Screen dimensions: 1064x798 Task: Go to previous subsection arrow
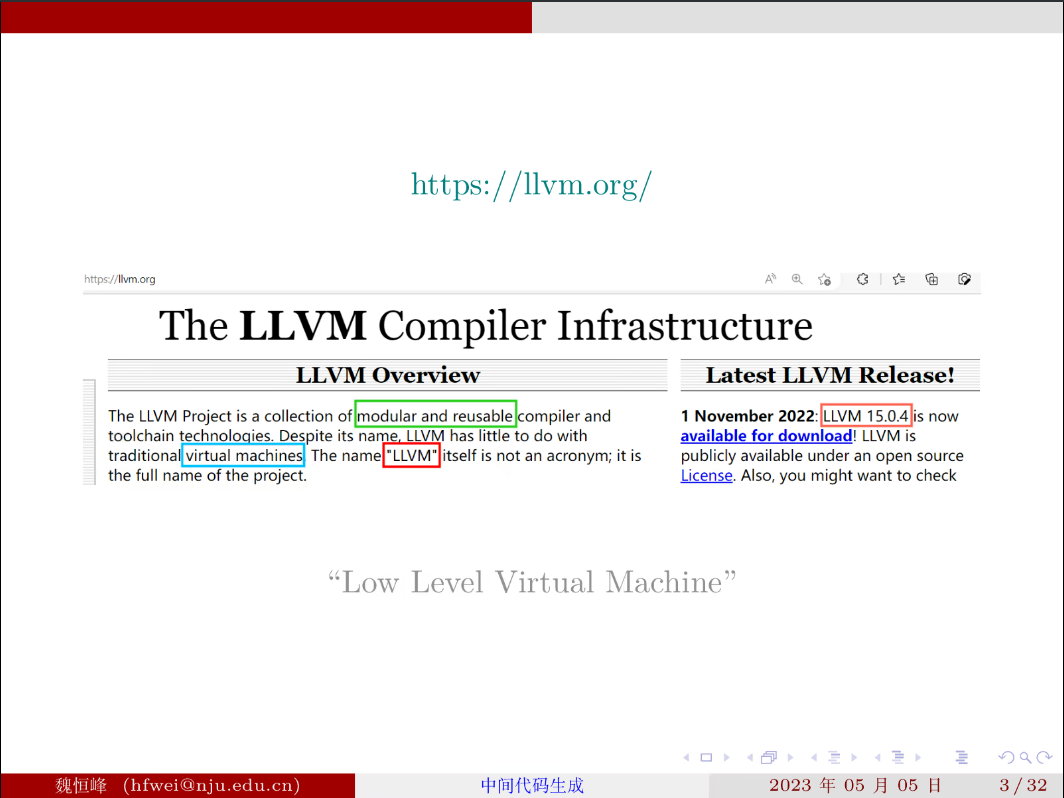click(x=814, y=757)
